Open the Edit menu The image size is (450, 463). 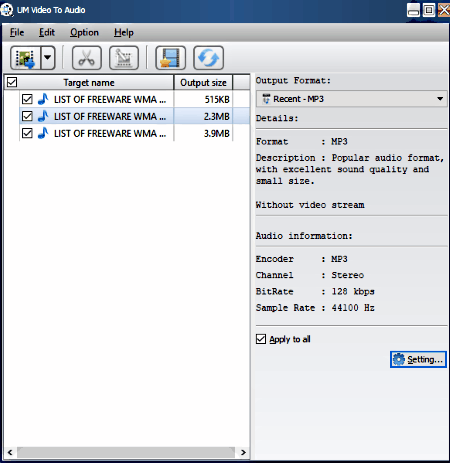point(47,32)
